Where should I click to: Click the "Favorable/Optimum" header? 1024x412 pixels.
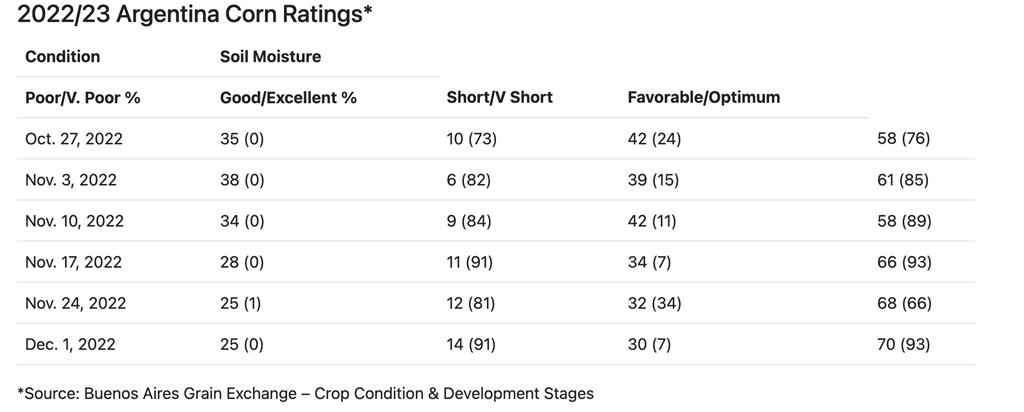pos(704,97)
